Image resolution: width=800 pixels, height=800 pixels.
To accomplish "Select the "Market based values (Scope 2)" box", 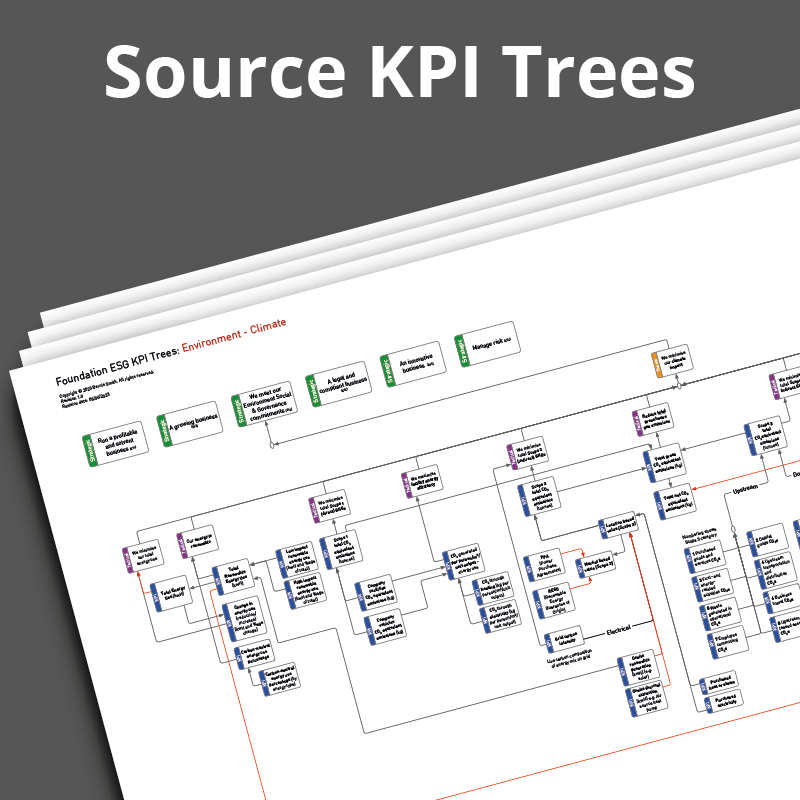I will [596, 564].
